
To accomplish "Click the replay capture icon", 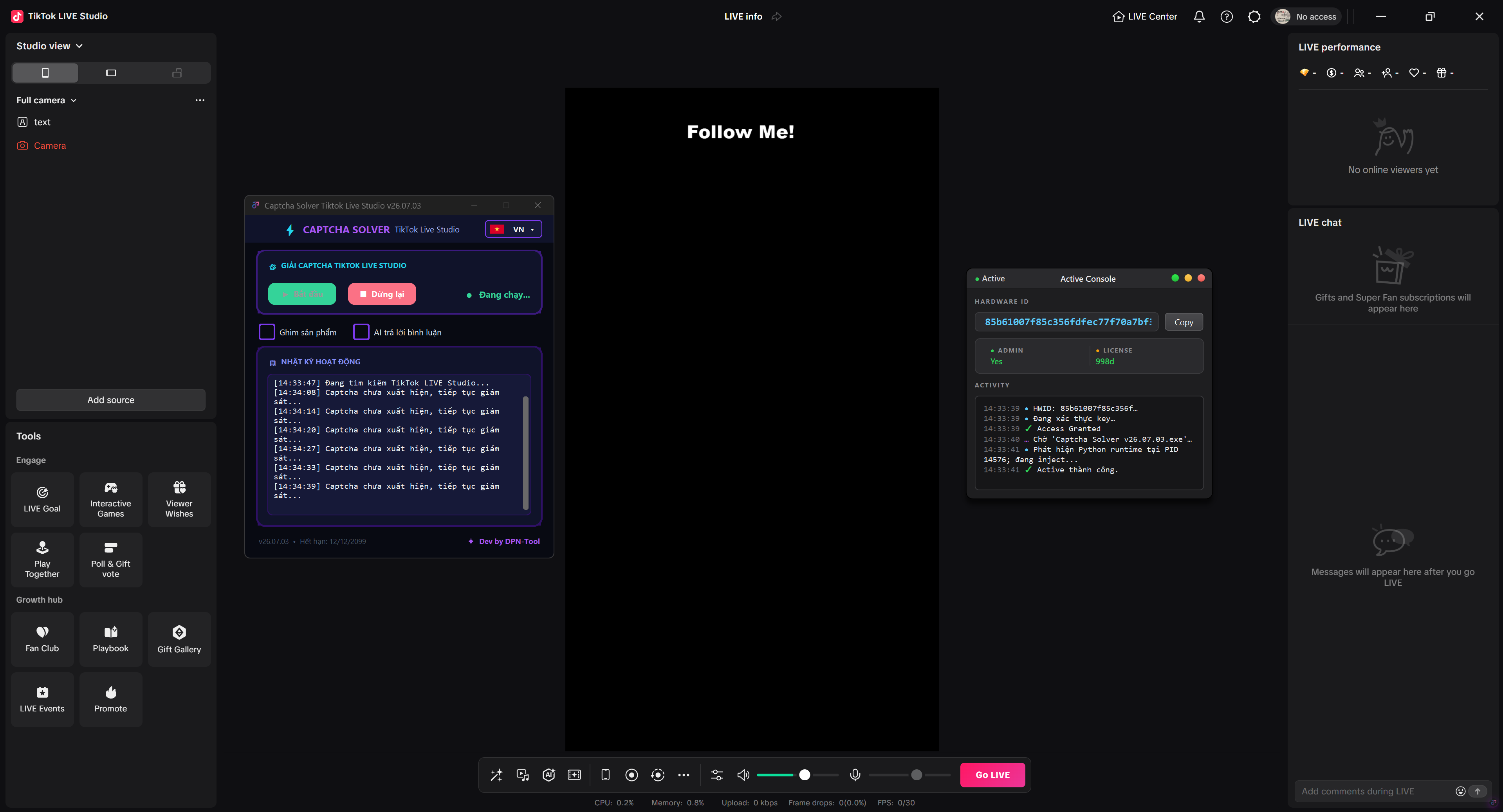I will pos(658,775).
